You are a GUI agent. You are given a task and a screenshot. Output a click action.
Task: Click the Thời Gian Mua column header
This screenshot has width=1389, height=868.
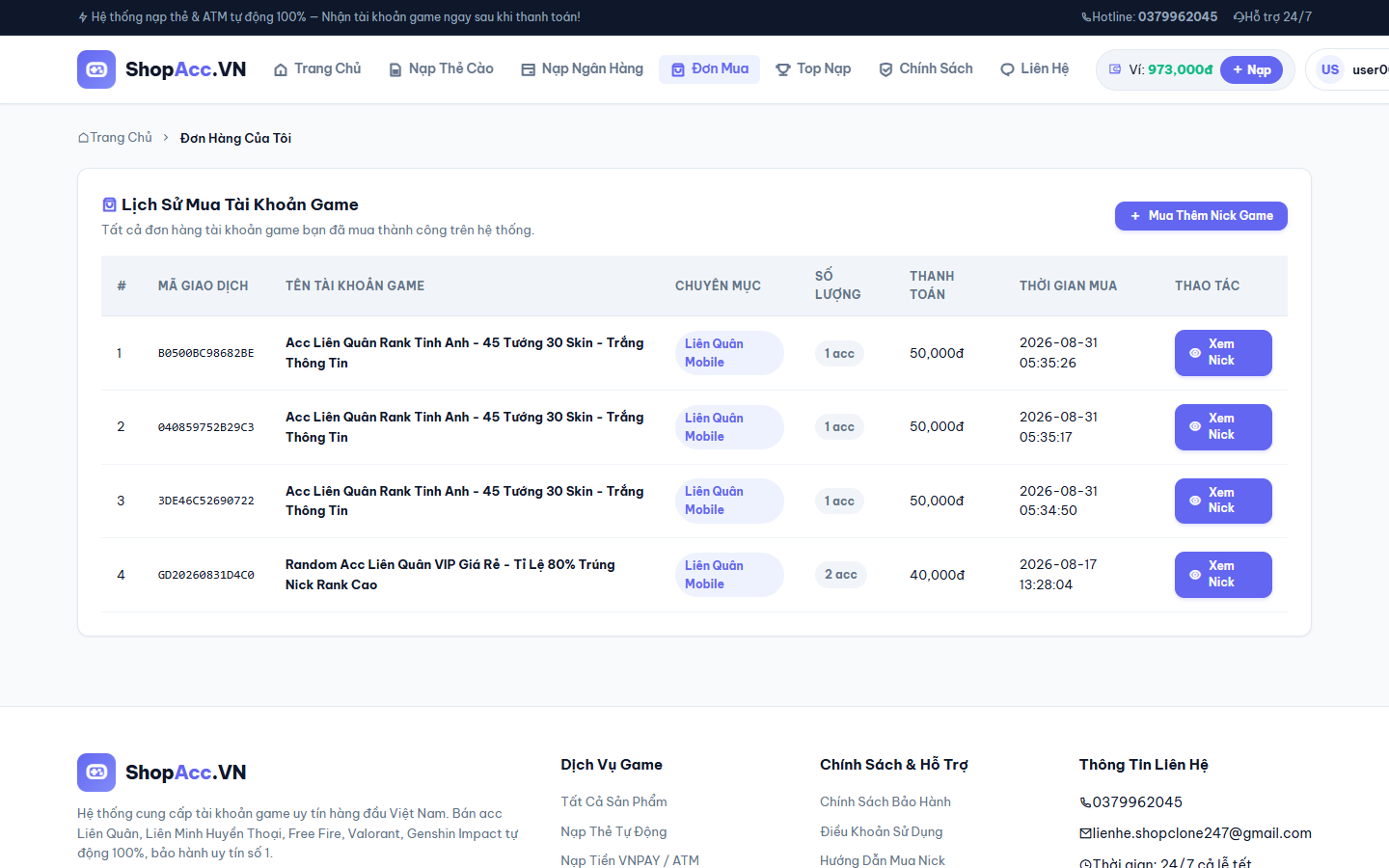point(1068,285)
